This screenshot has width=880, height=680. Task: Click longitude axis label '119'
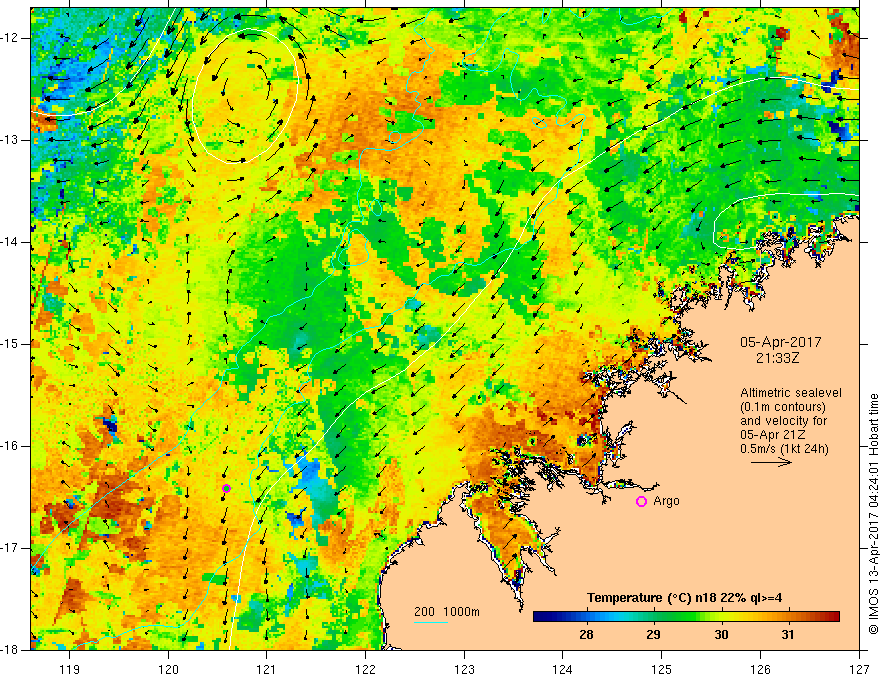[70, 669]
